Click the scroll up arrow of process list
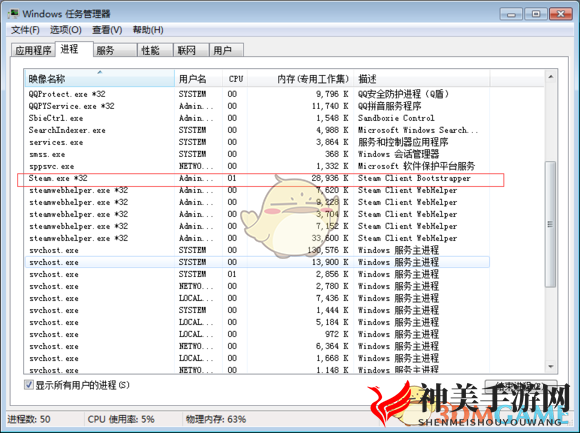 551,77
